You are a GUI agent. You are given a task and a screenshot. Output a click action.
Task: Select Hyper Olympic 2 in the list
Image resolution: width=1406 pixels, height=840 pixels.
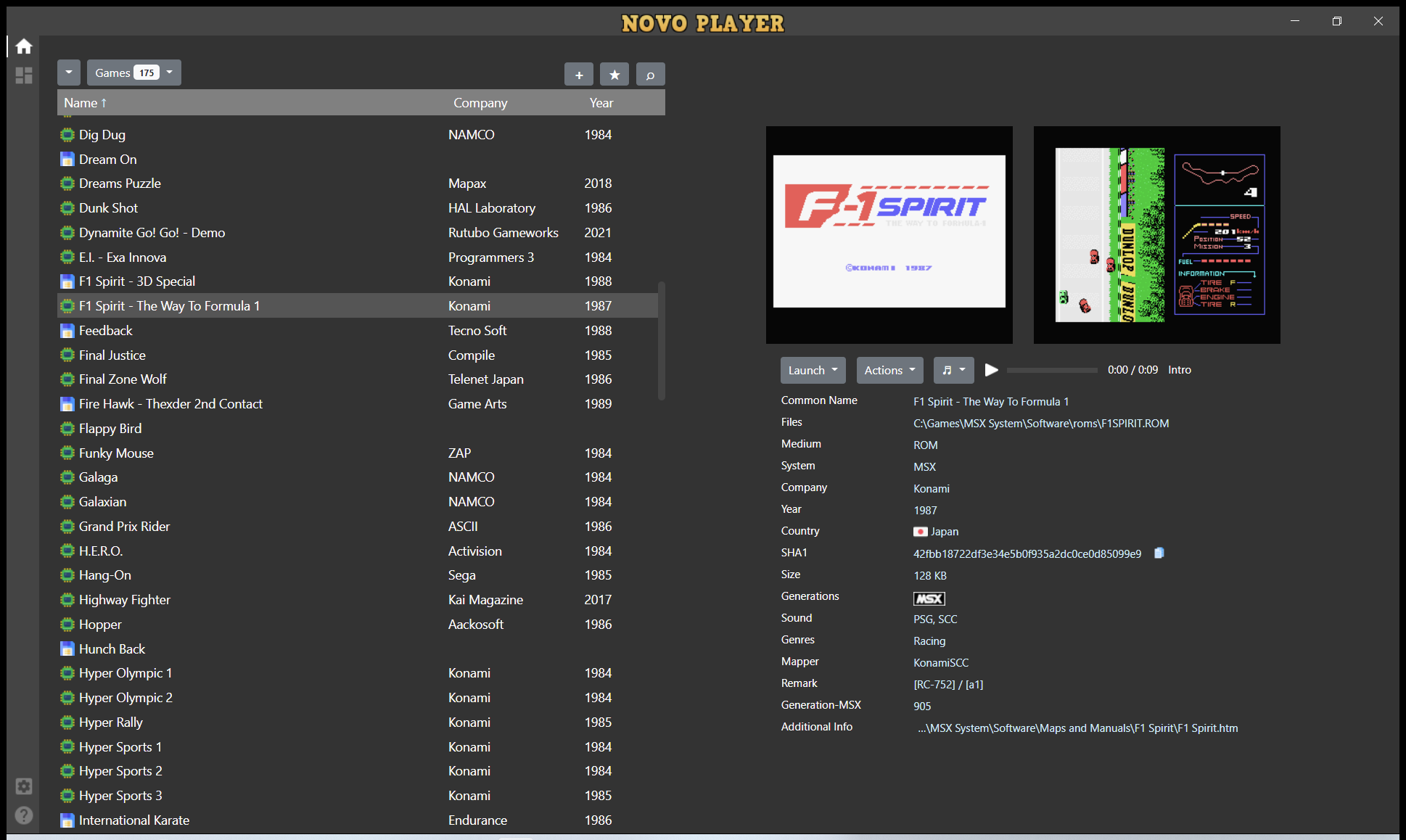tap(358, 698)
